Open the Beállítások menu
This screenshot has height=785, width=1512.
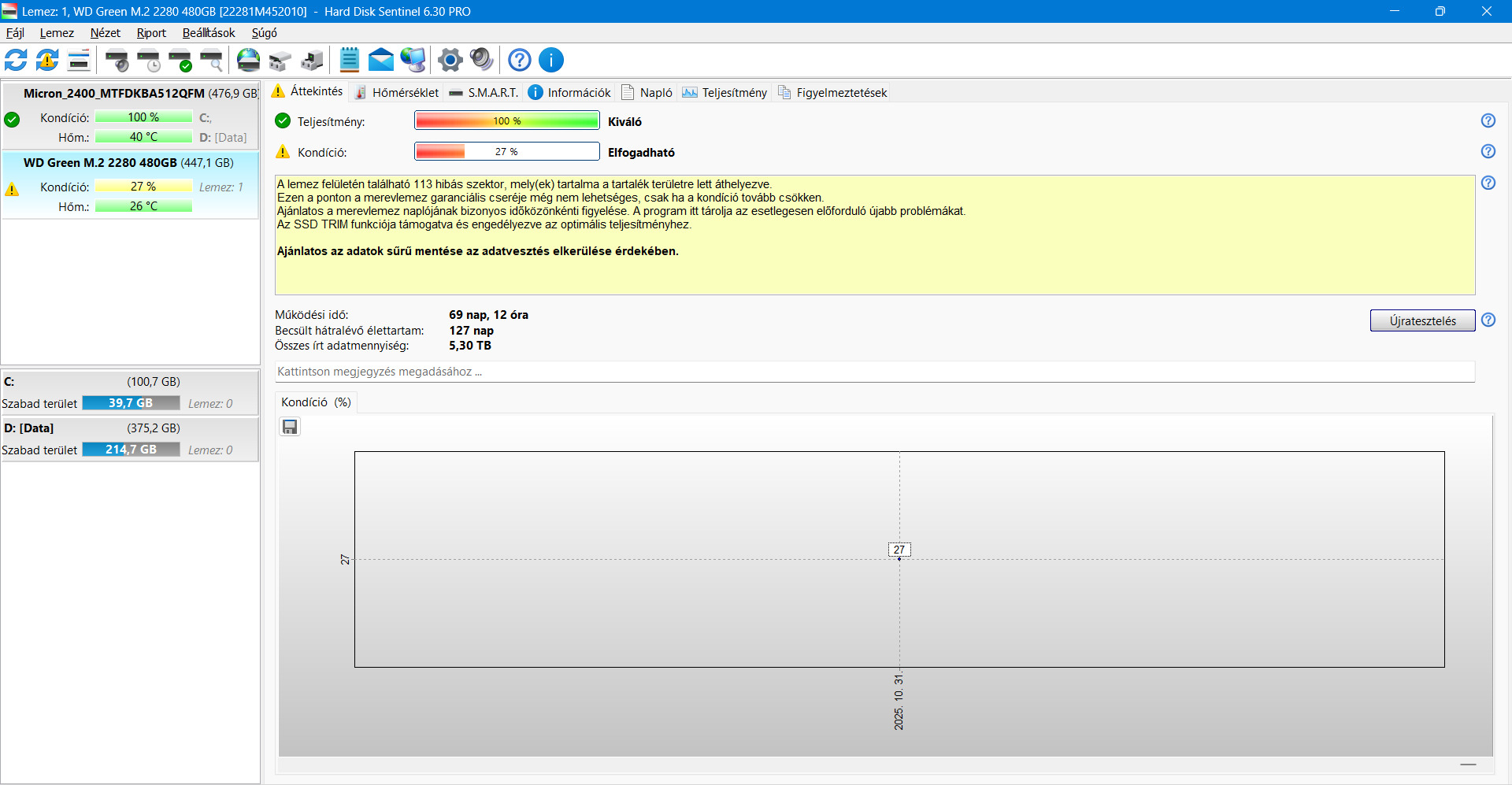click(x=209, y=33)
